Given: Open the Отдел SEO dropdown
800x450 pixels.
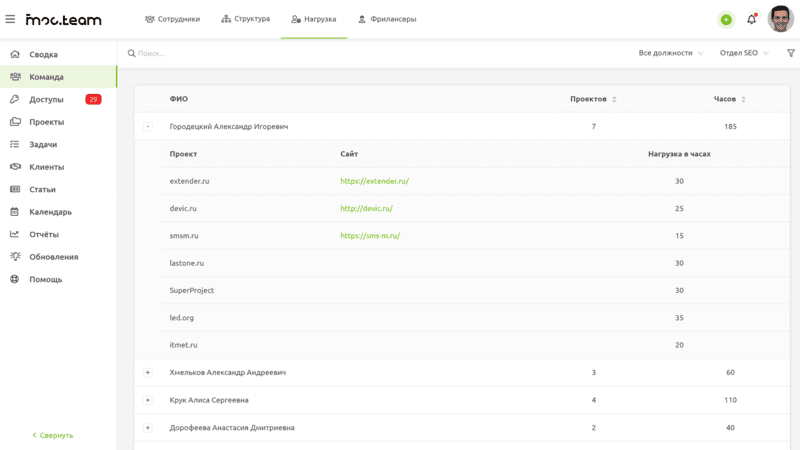Looking at the screenshot, I should tap(744, 53).
